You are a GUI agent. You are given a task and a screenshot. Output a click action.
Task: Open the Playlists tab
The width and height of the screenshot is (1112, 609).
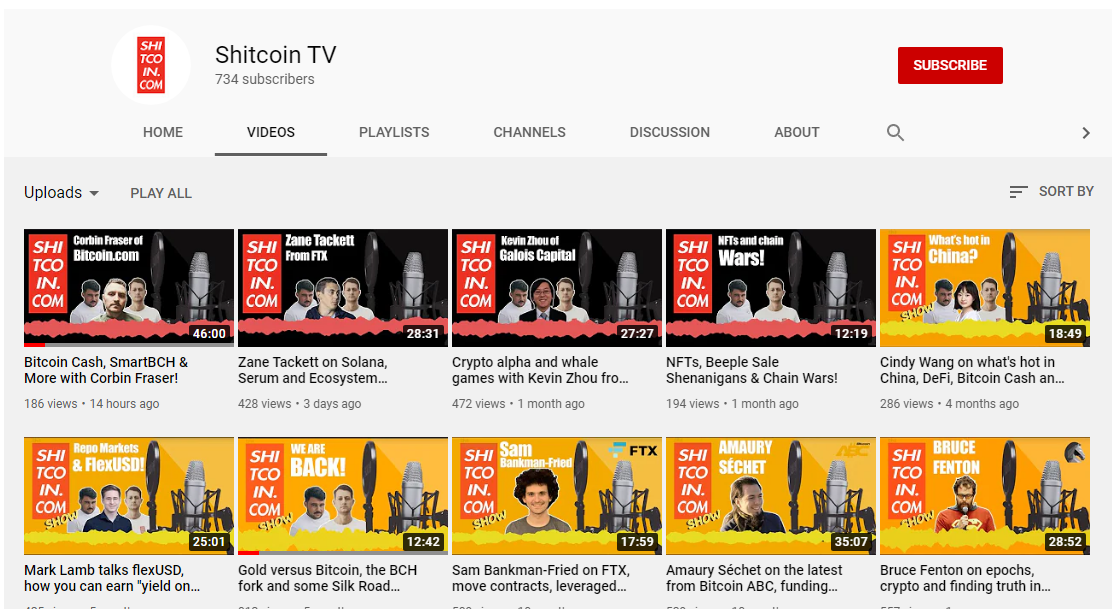point(394,133)
